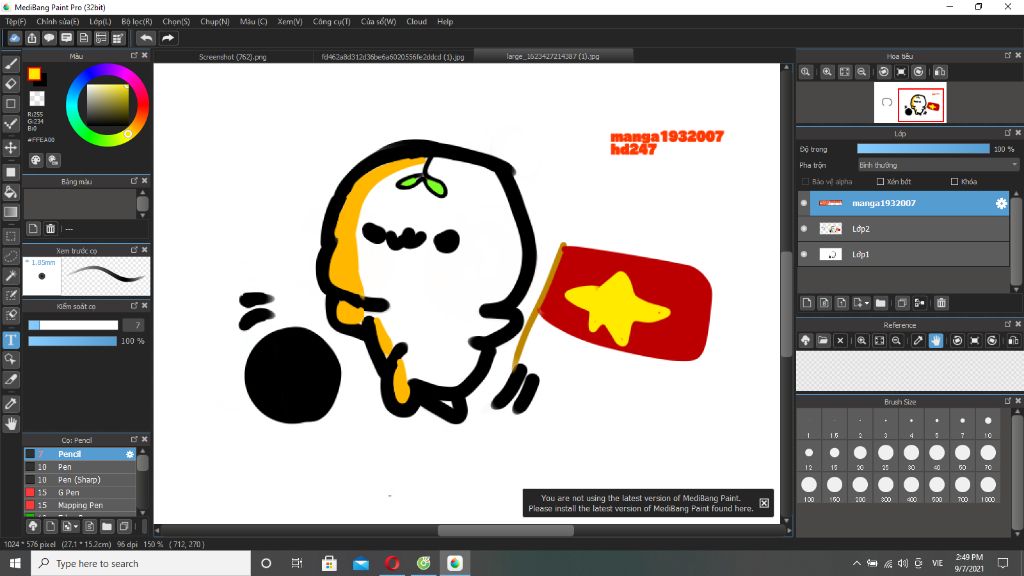Select the Brush tool

[10, 64]
